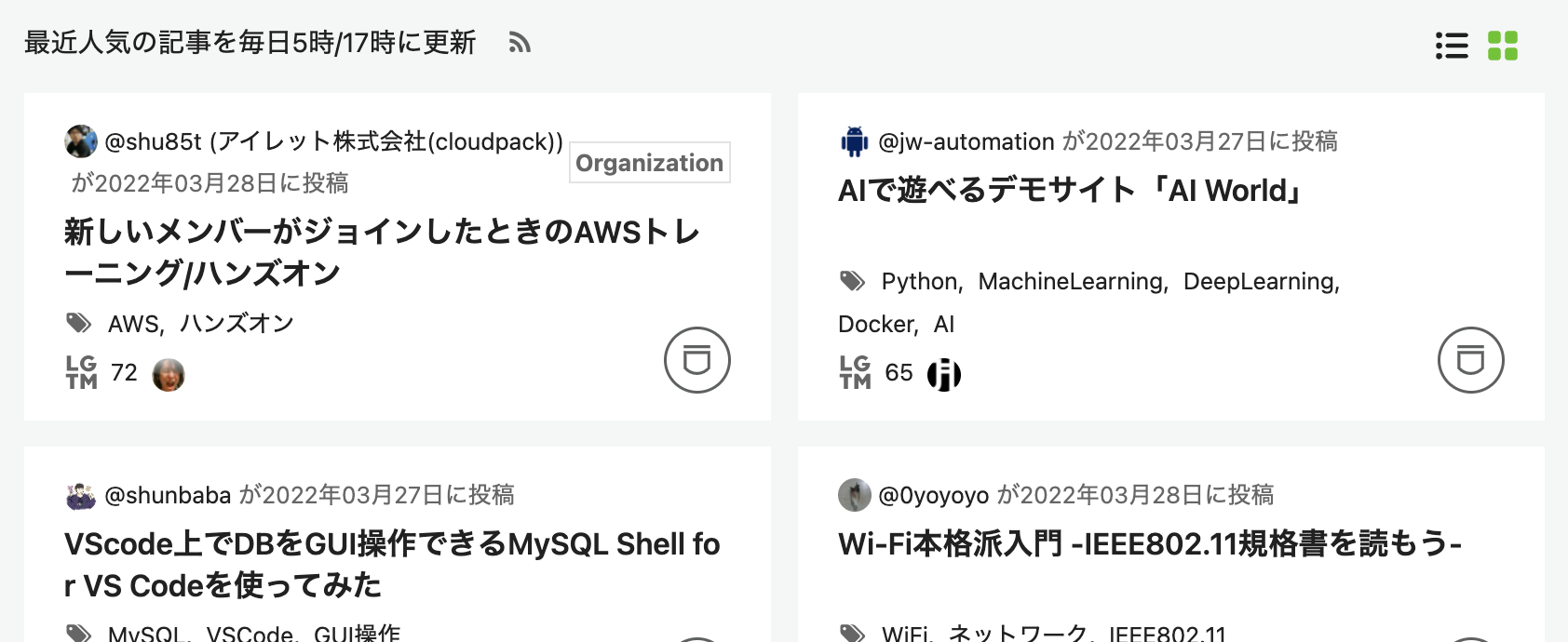Select the VSCode tag

point(250,635)
